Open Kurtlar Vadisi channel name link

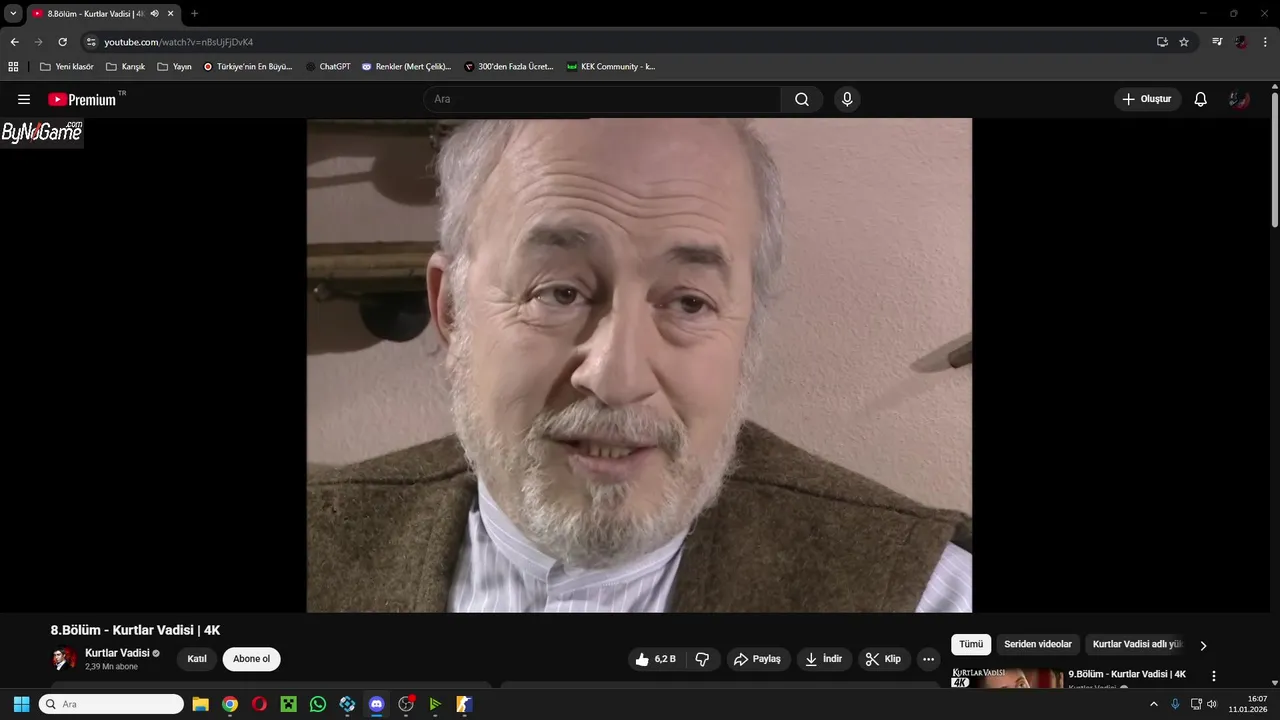[117, 653]
